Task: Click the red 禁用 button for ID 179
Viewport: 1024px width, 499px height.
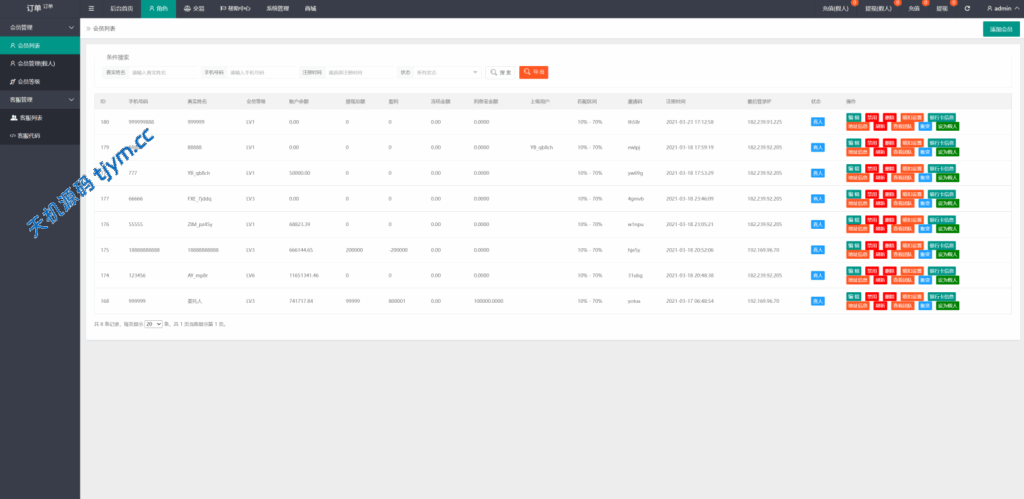Action: (x=872, y=143)
